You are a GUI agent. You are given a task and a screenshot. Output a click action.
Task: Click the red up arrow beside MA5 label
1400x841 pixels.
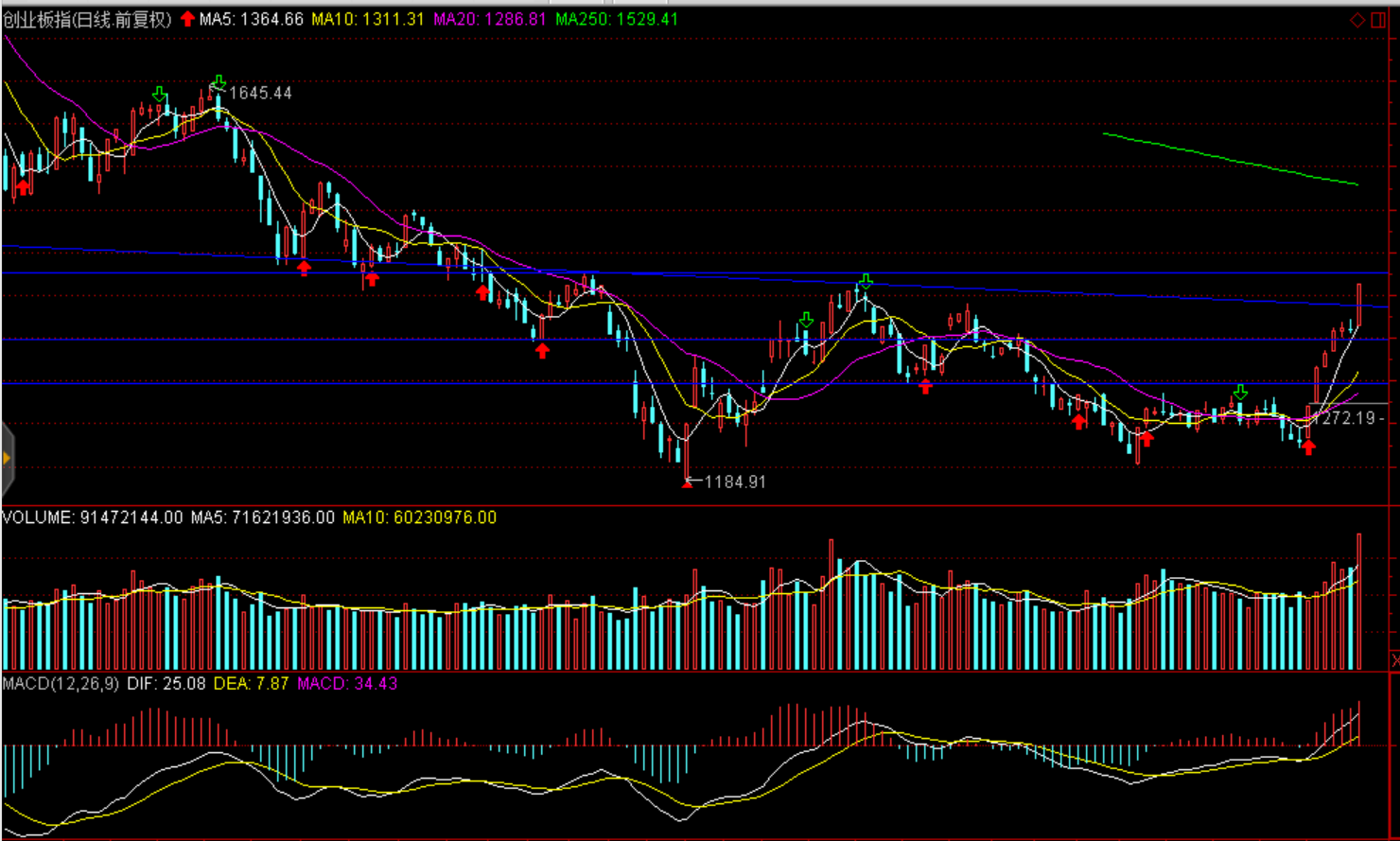(x=187, y=19)
